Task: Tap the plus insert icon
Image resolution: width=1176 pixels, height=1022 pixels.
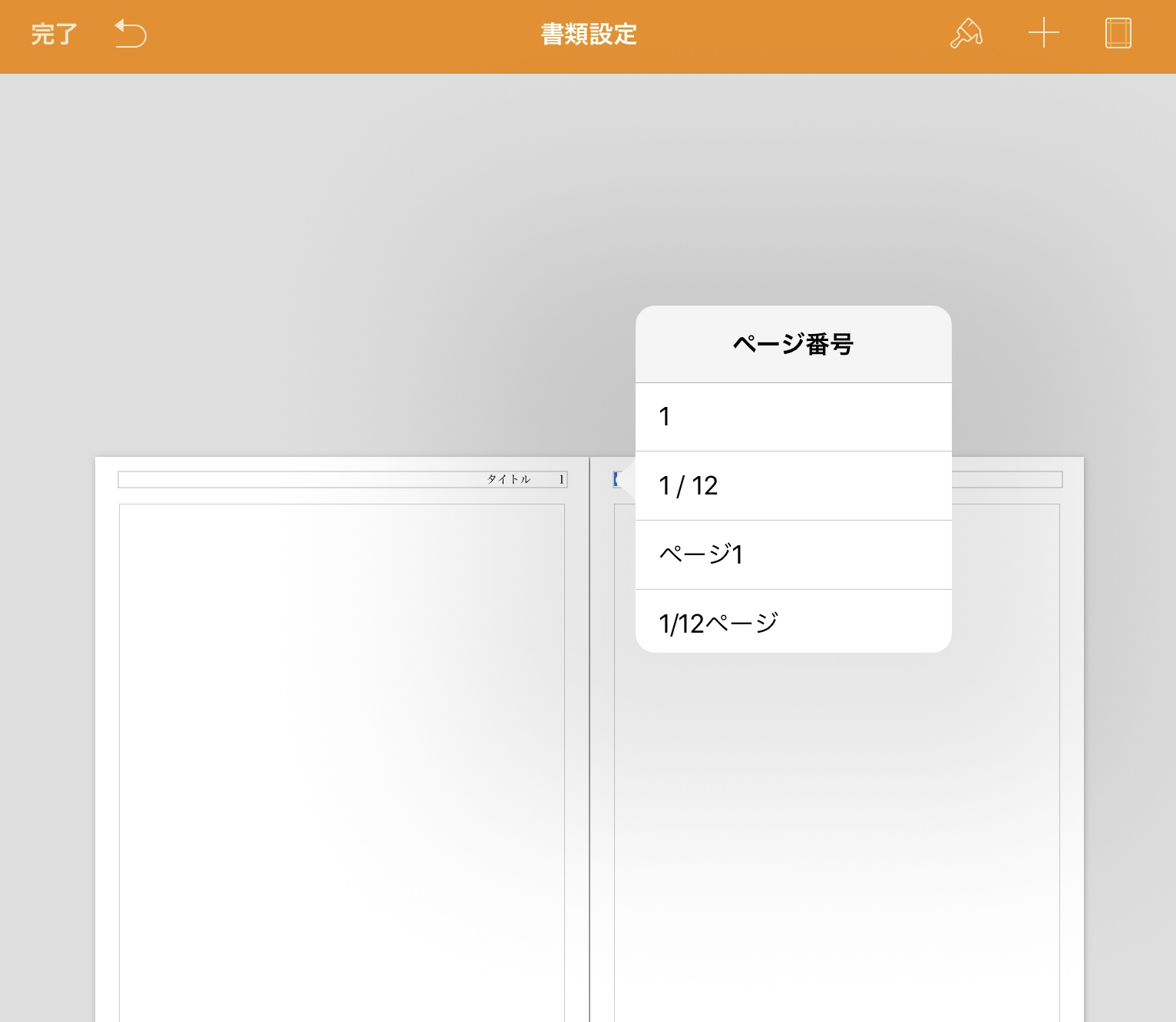Action: [x=1043, y=35]
